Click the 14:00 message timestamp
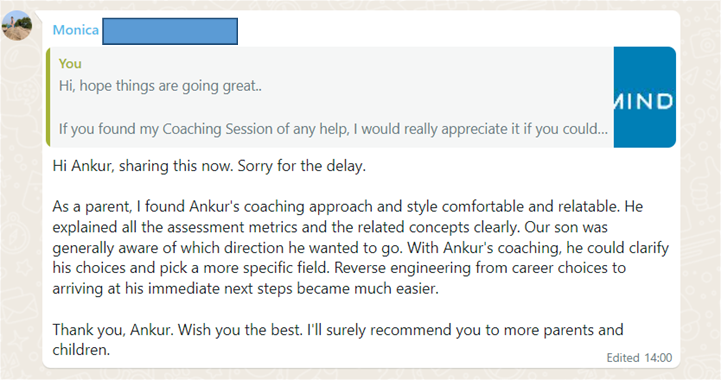The image size is (722, 380). coord(658,358)
